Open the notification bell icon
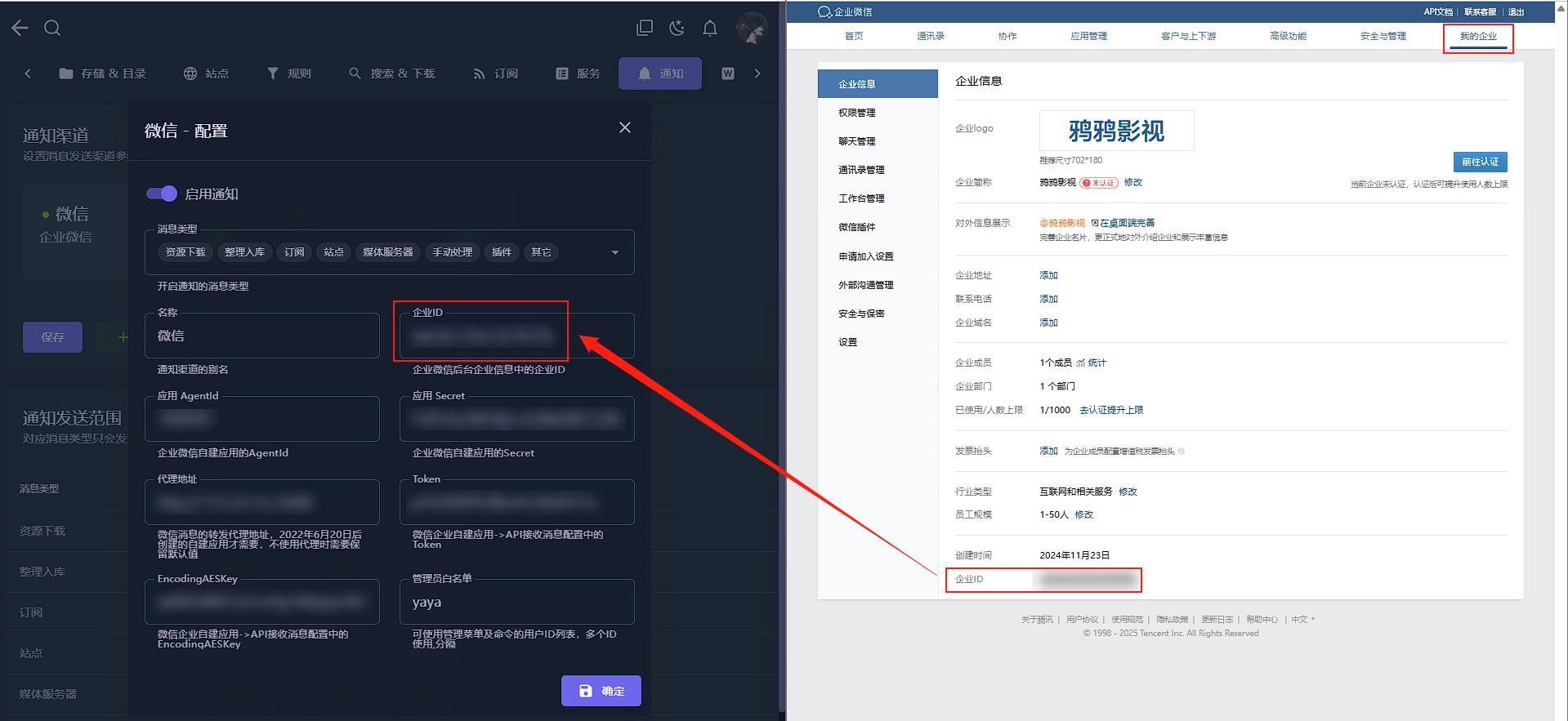This screenshot has width=1568, height=721. pyautogui.click(x=710, y=28)
